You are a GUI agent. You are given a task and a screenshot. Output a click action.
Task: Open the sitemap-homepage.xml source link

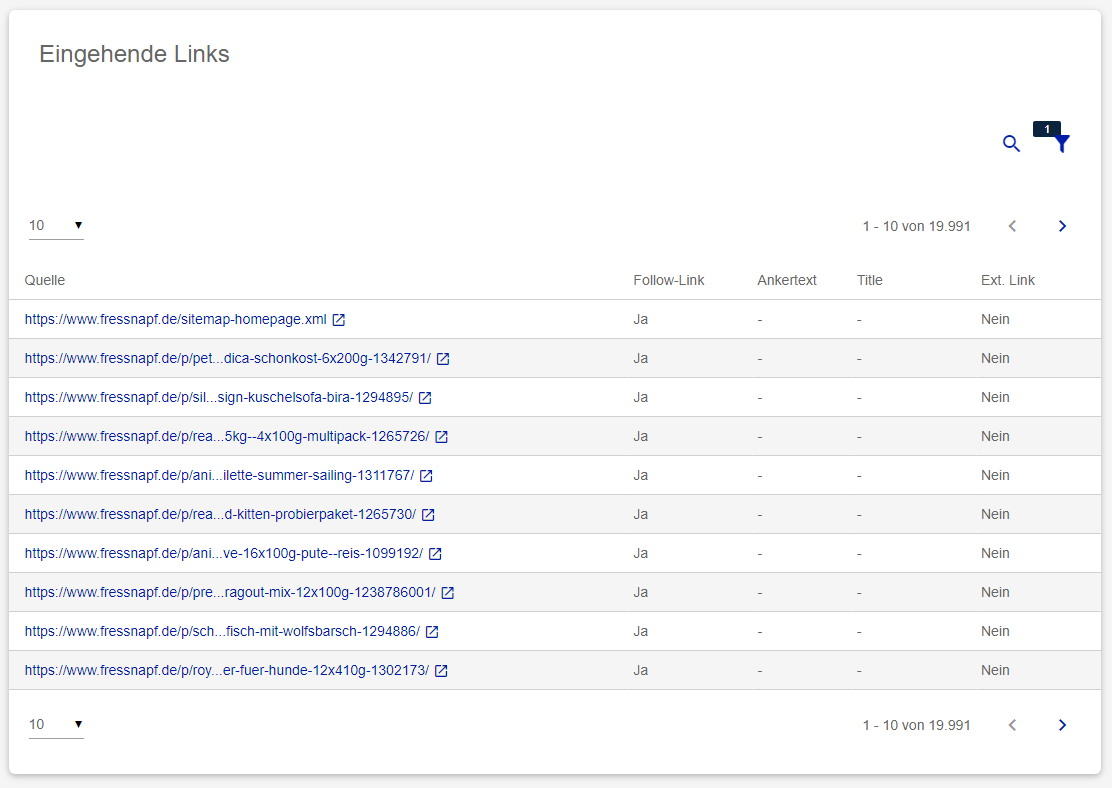tap(176, 319)
